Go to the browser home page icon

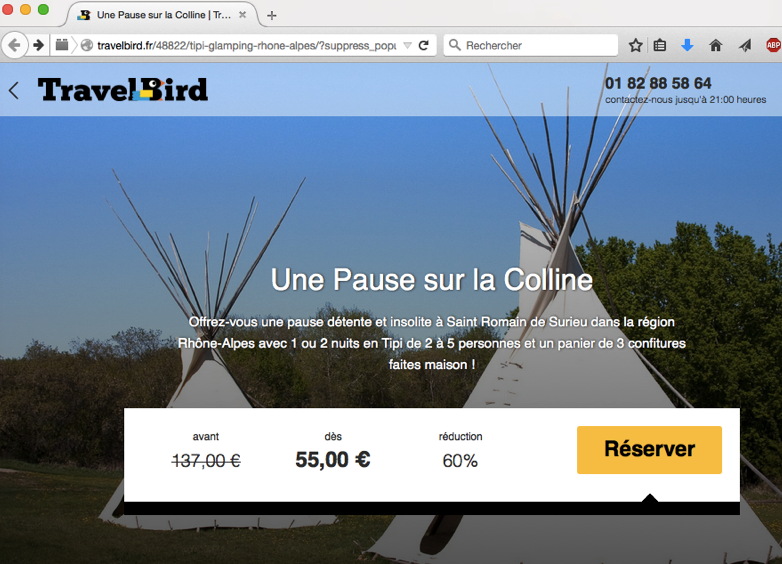(715, 45)
